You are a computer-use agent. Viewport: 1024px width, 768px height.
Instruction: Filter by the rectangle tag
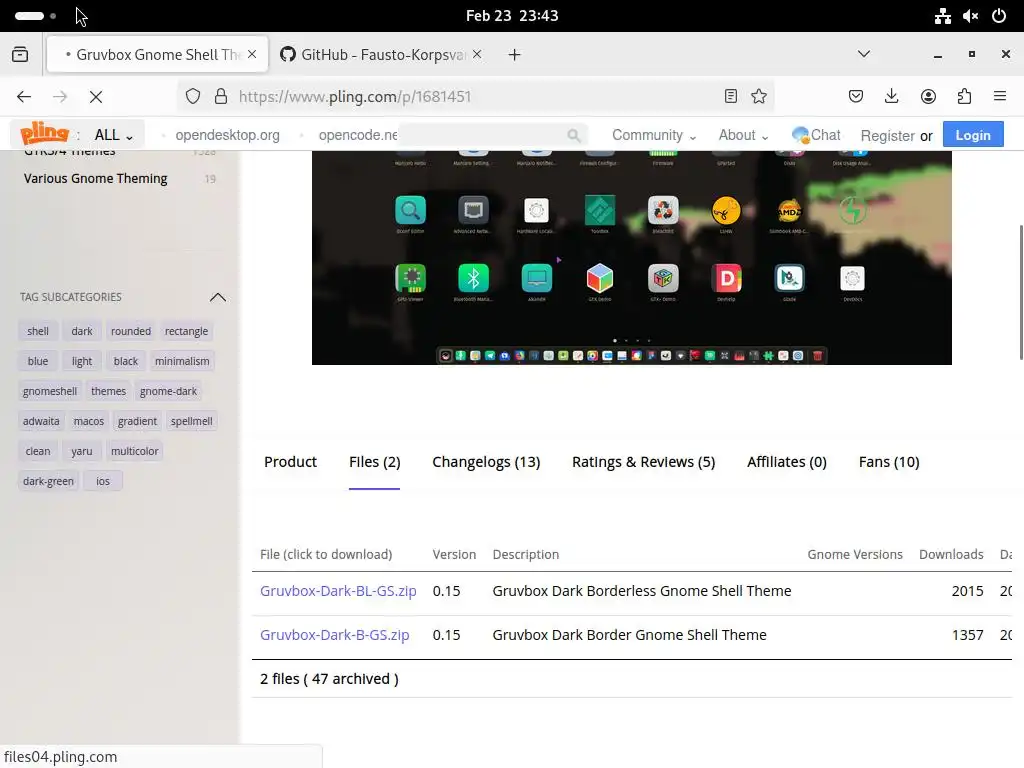(x=186, y=331)
